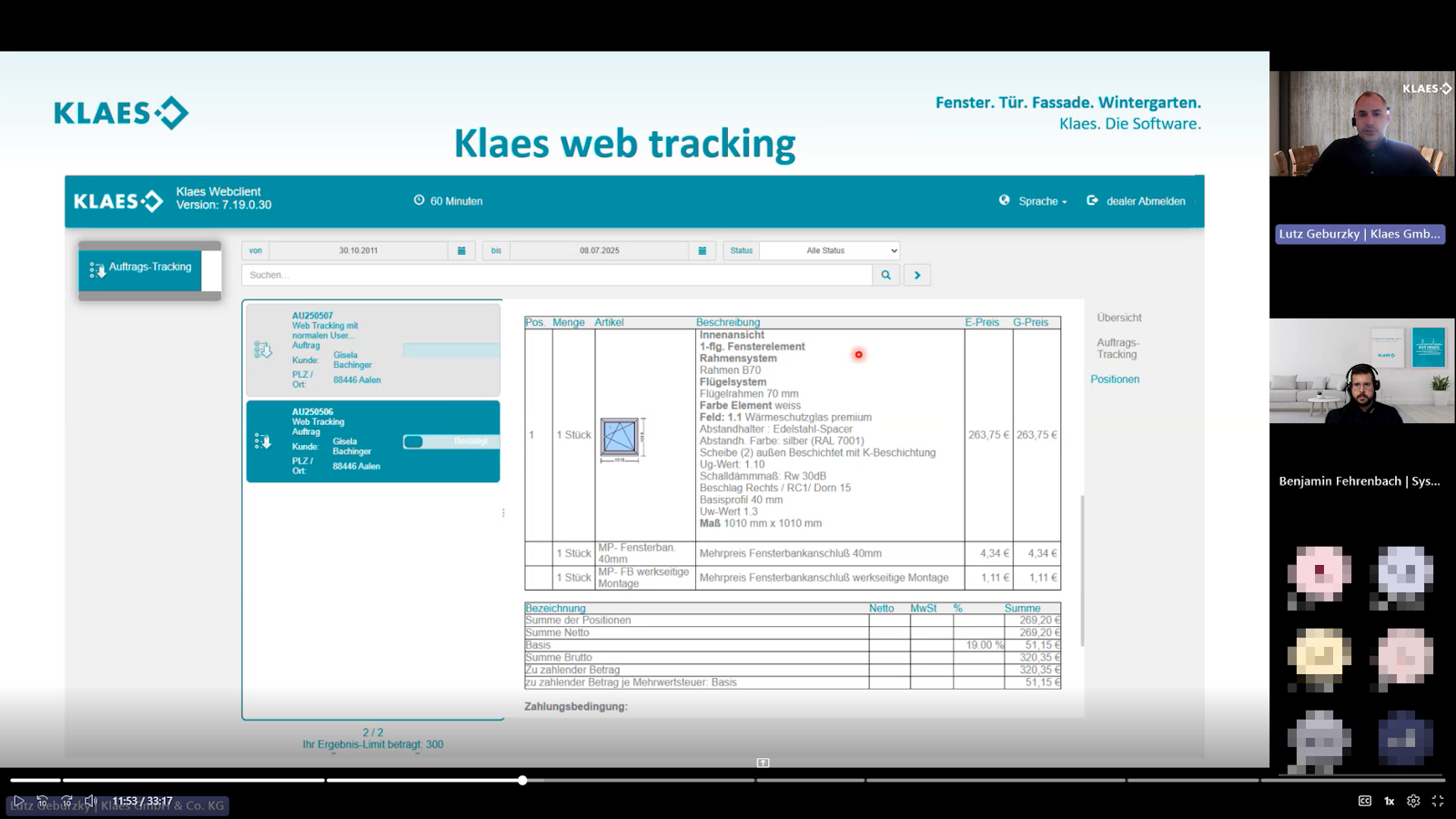Open video settings gear
Image resolution: width=1456 pixels, height=819 pixels.
coord(1413,801)
